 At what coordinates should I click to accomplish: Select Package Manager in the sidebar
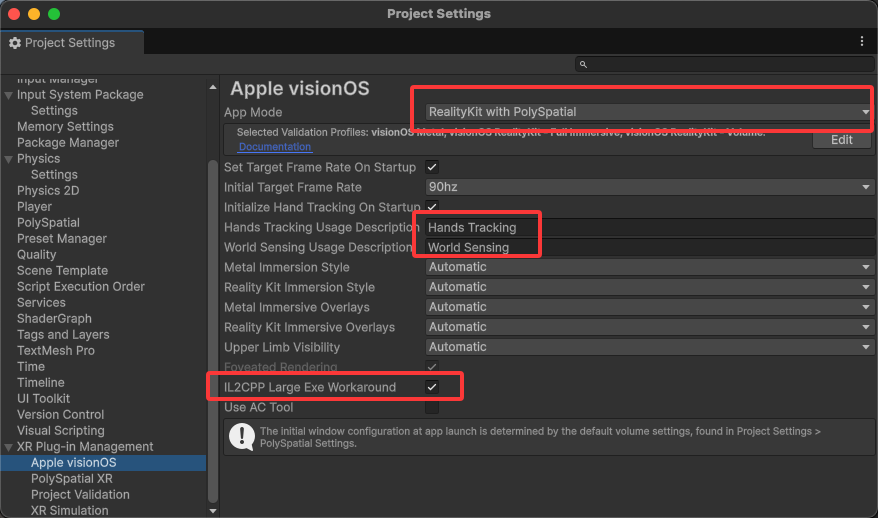pyautogui.click(x=68, y=143)
